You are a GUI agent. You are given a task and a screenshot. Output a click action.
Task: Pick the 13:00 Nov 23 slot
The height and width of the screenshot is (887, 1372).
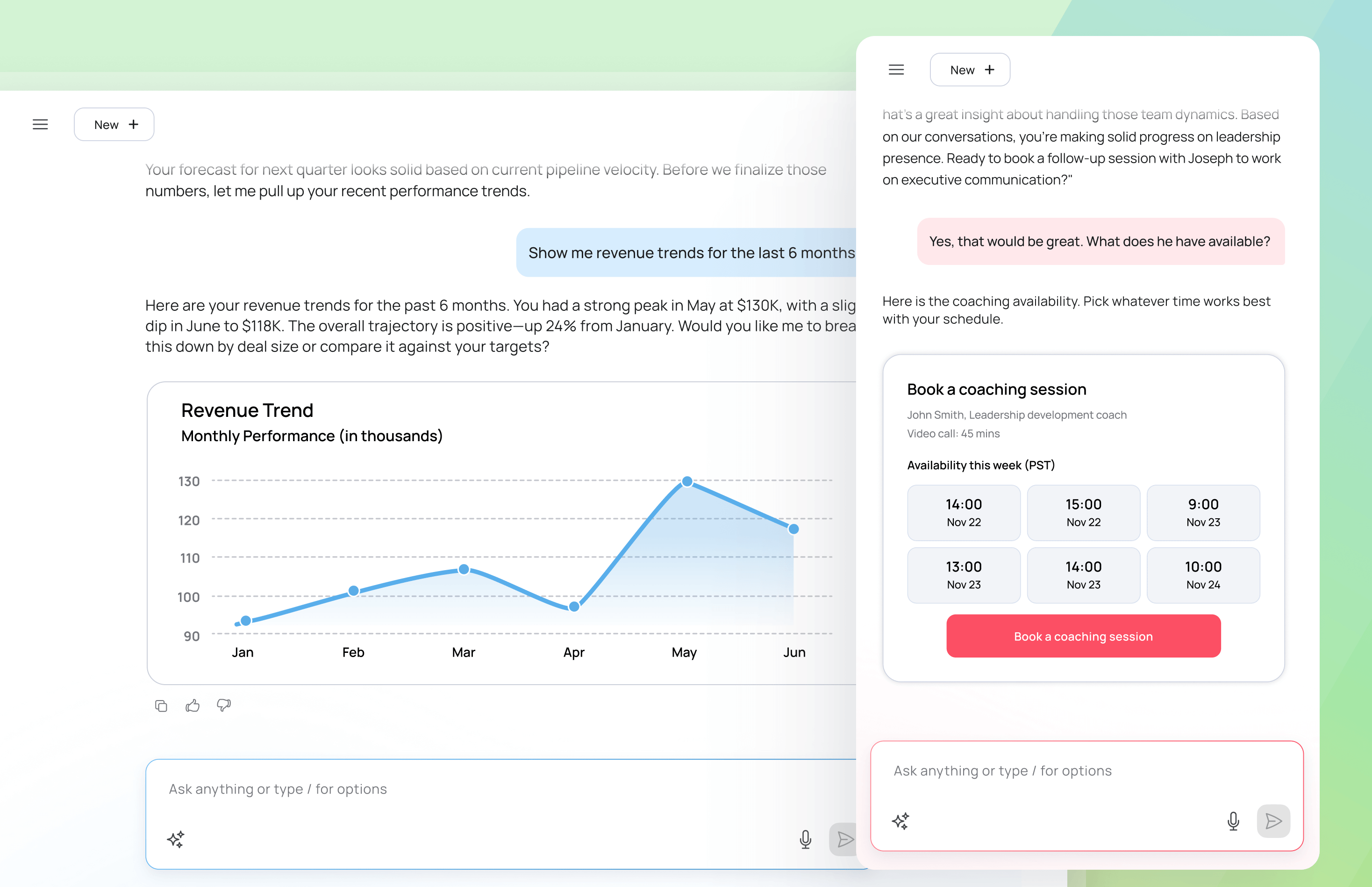click(964, 575)
